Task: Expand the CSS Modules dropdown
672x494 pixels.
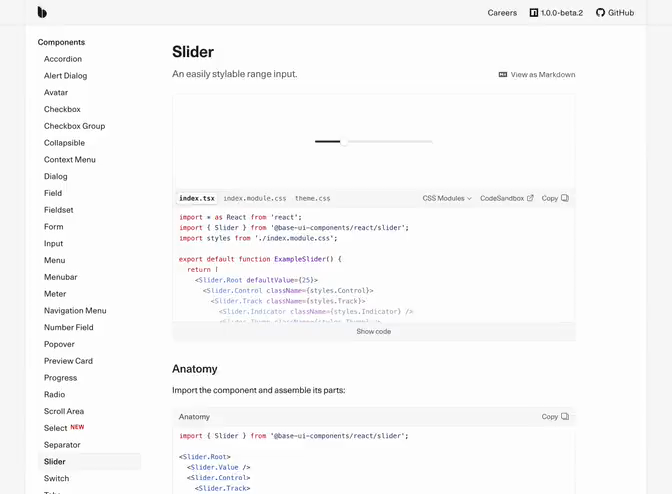Action: click(x=447, y=198)
